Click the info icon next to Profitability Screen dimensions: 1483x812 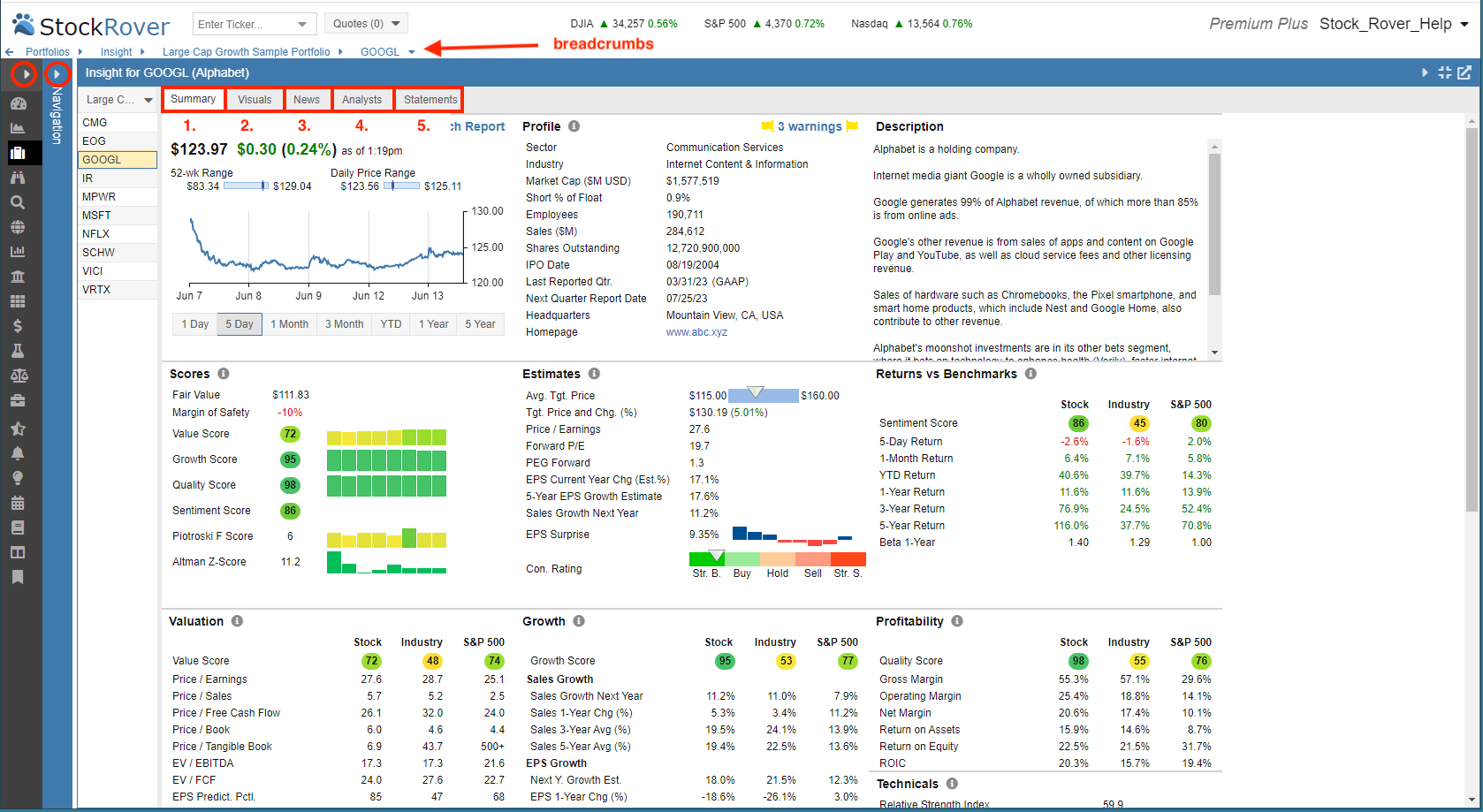tap(957, 621)
